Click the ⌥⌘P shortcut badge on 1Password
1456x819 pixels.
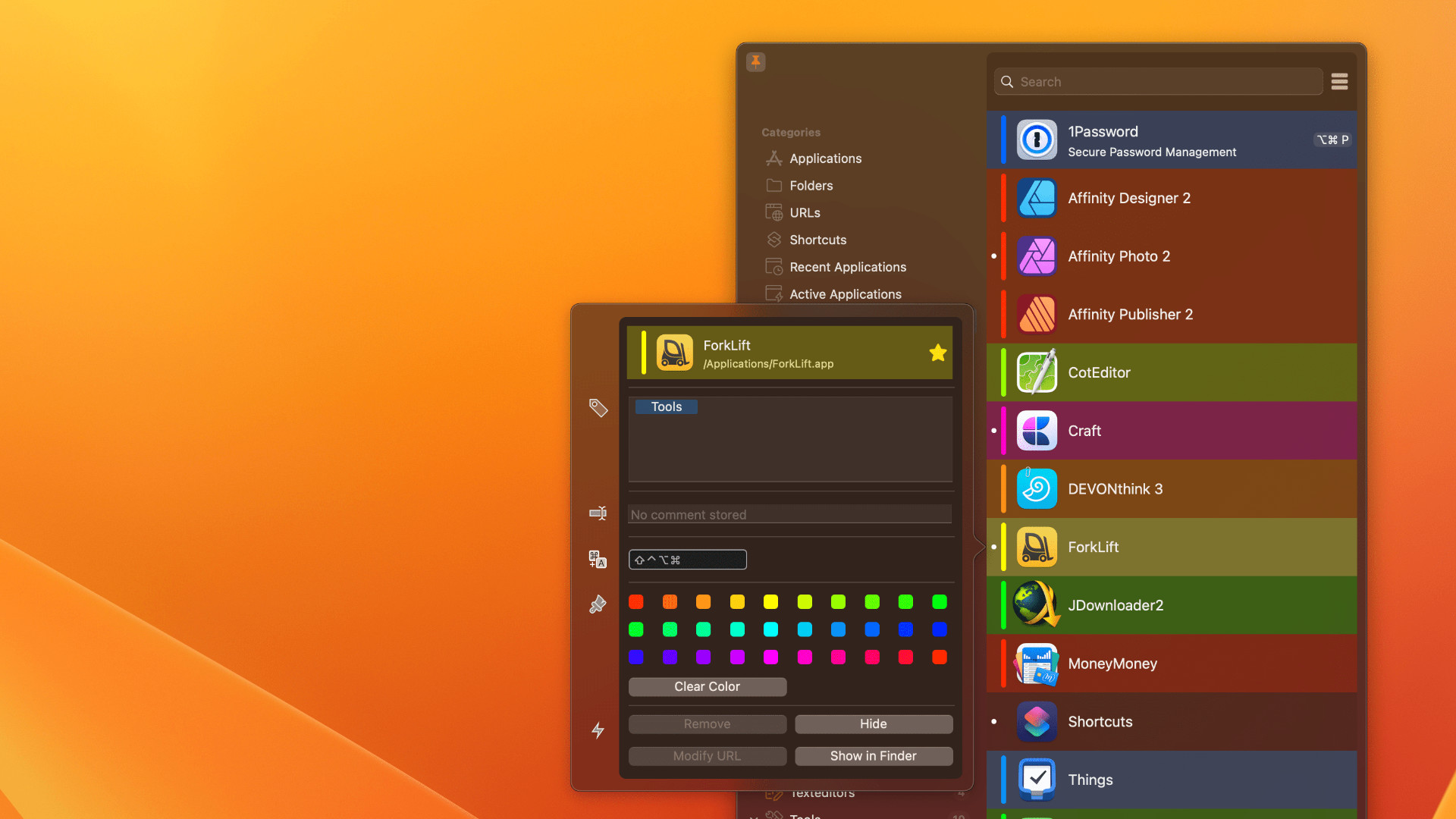point(1332,140)
